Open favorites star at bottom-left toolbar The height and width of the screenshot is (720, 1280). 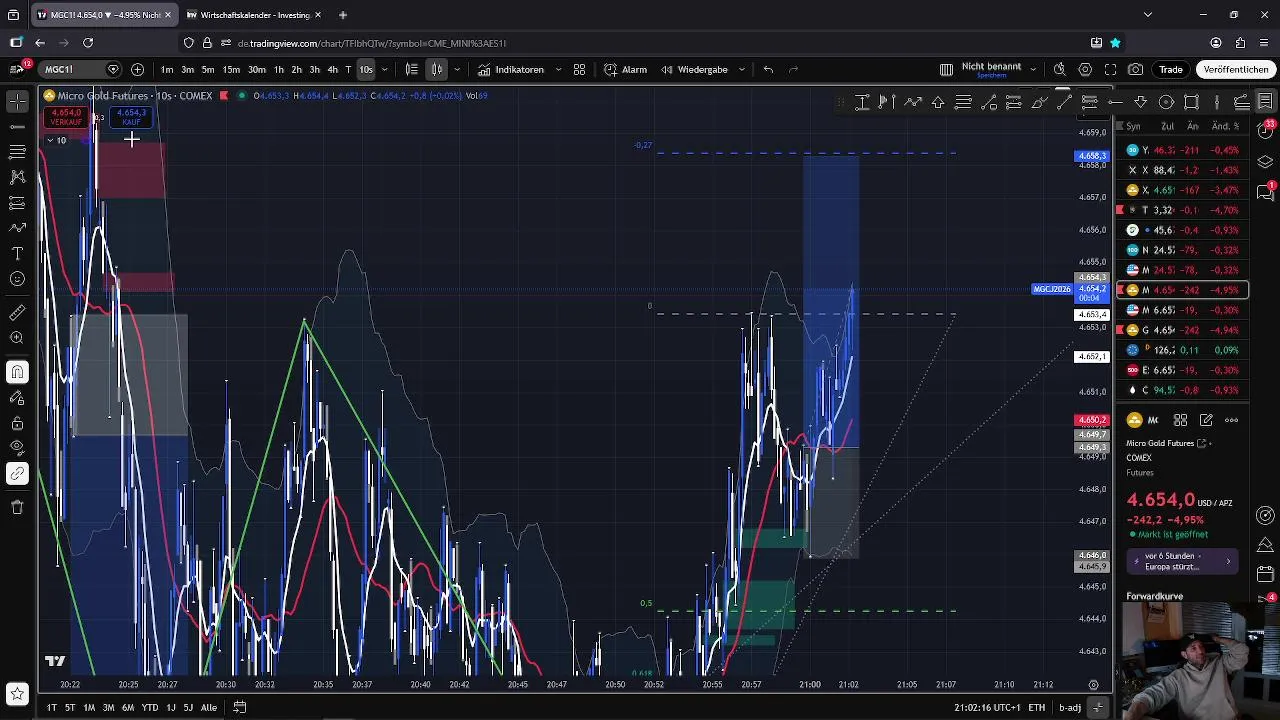tap(17, 693)
